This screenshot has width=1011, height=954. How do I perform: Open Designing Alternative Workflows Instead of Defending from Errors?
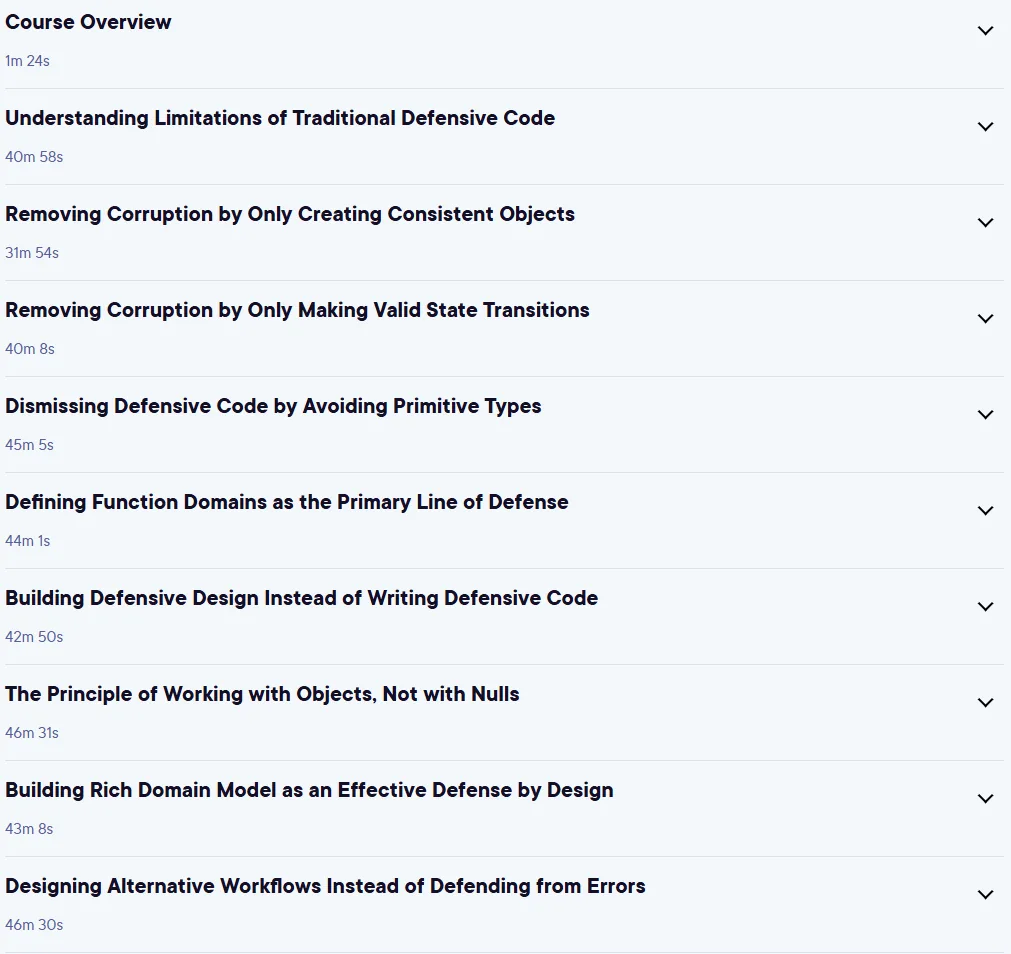[x=326, y=886]
